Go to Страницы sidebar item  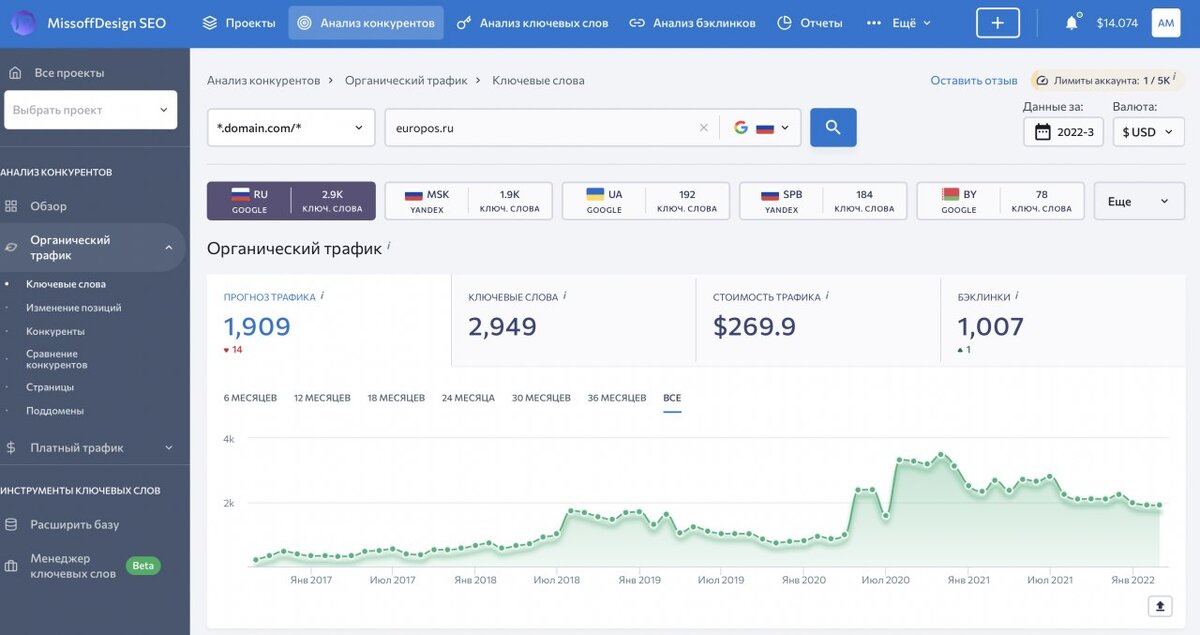click(50, 387)
